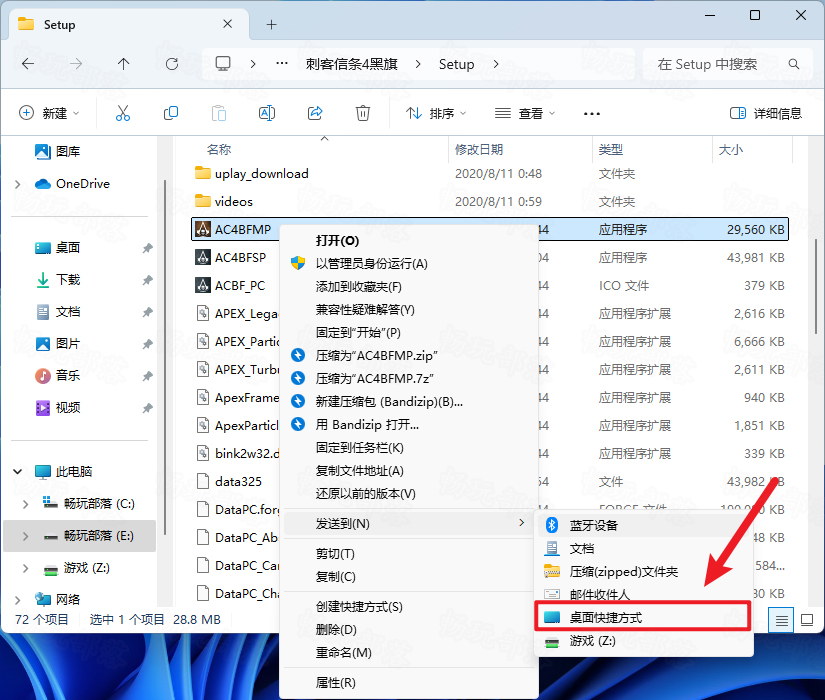Send to 游戏 (Z:) drive

643,641
